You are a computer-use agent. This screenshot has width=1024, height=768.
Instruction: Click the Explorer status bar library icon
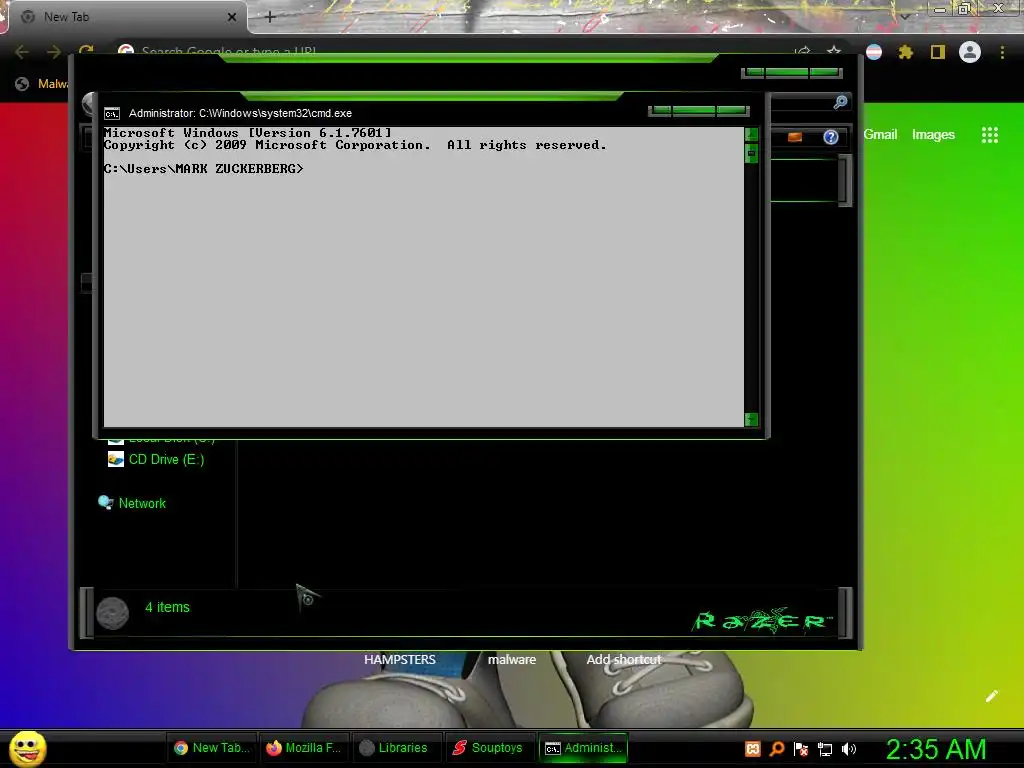pyautogui.click(x=112, y=613)
